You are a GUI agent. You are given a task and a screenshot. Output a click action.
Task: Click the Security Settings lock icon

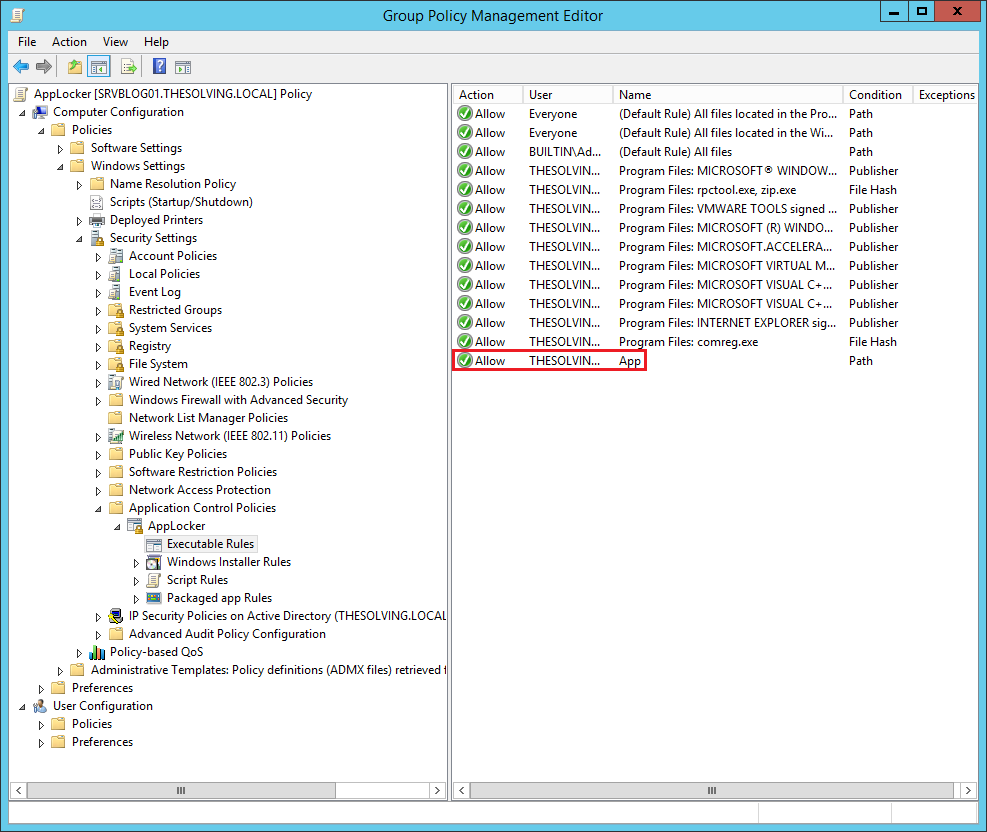tap(97, 238)
